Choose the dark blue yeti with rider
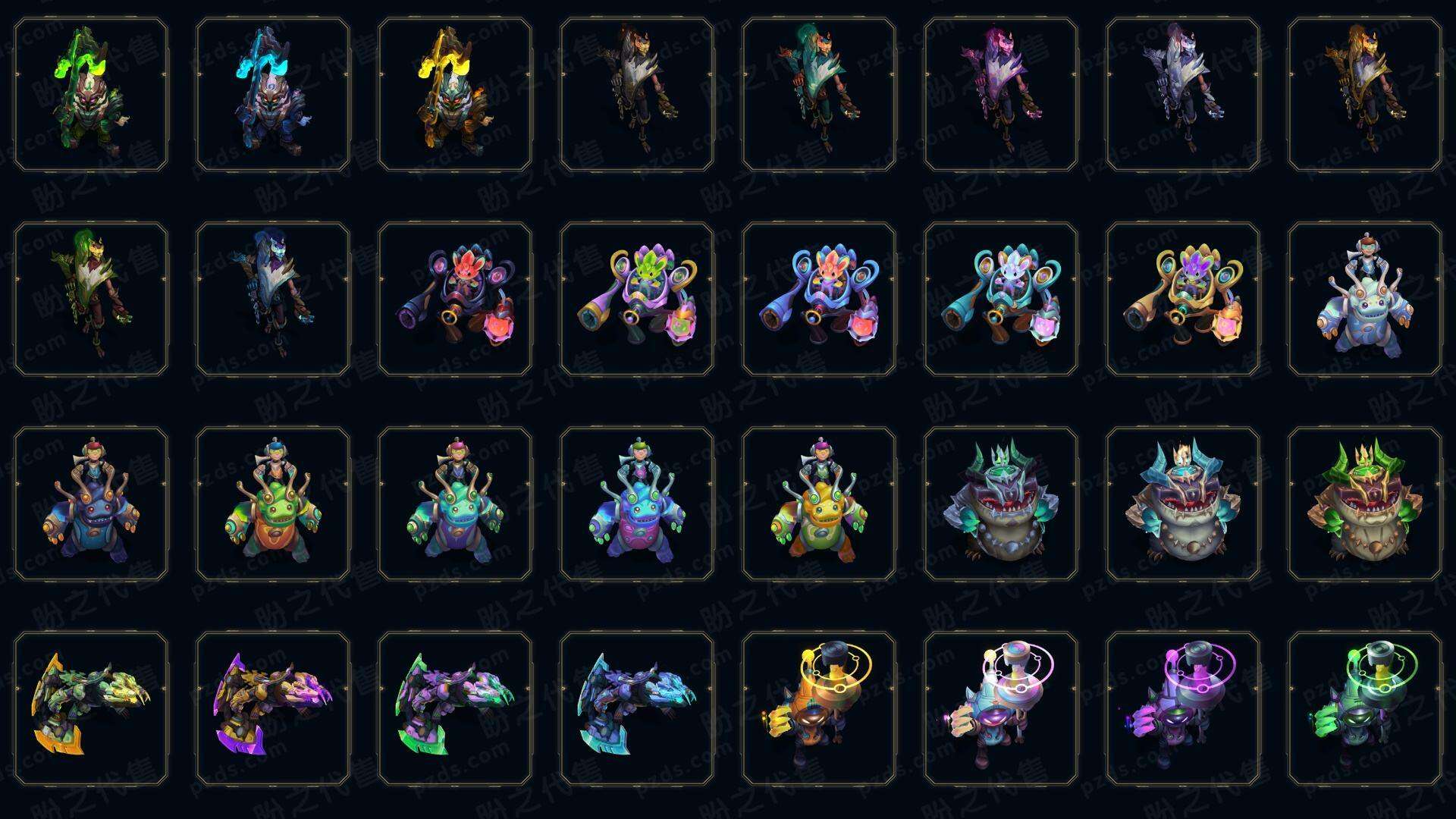The width and height of the screenshot is (1456, 819). 91,504
